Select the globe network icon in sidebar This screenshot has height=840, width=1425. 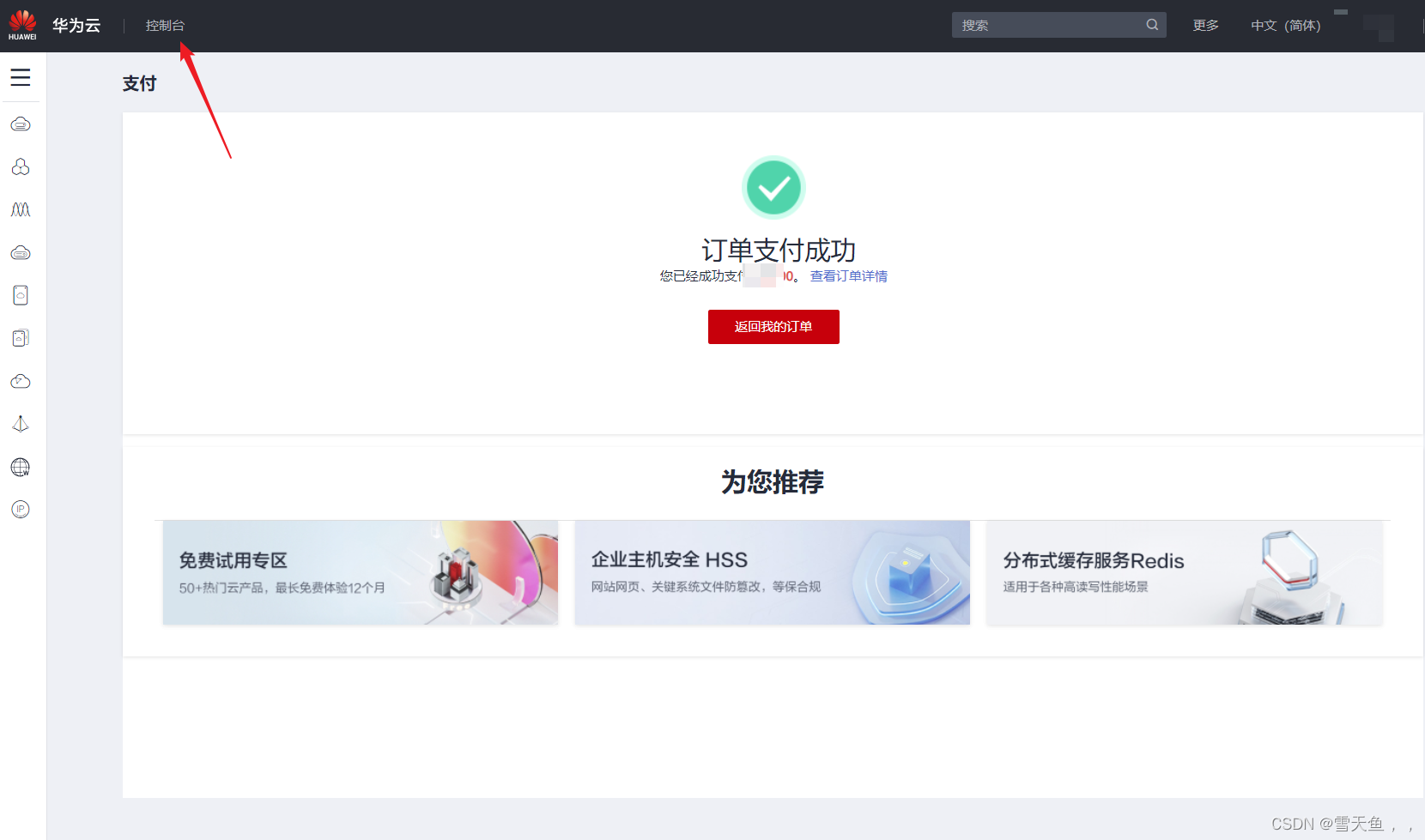(20, 467)
